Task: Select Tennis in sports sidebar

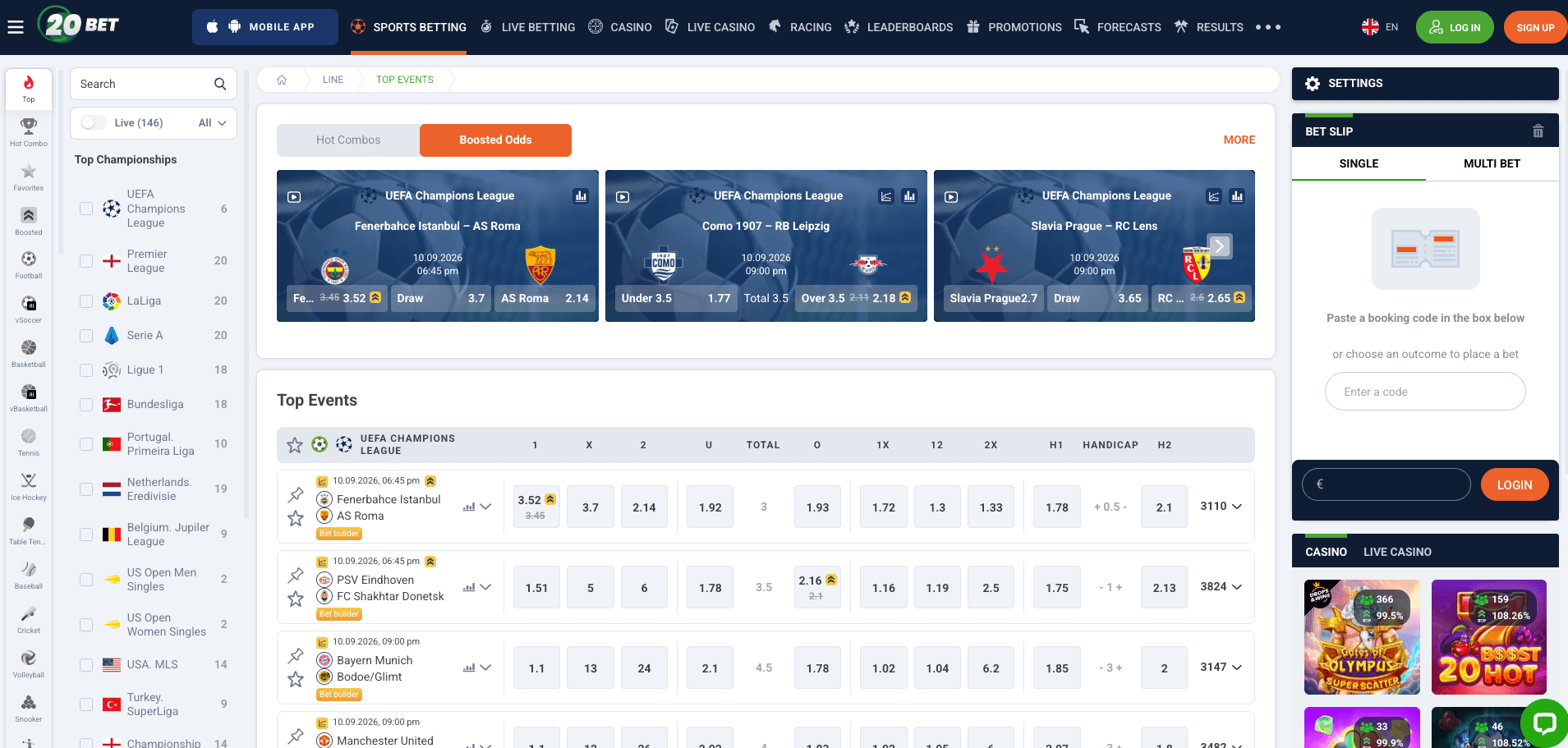Action: pos(29,442)
